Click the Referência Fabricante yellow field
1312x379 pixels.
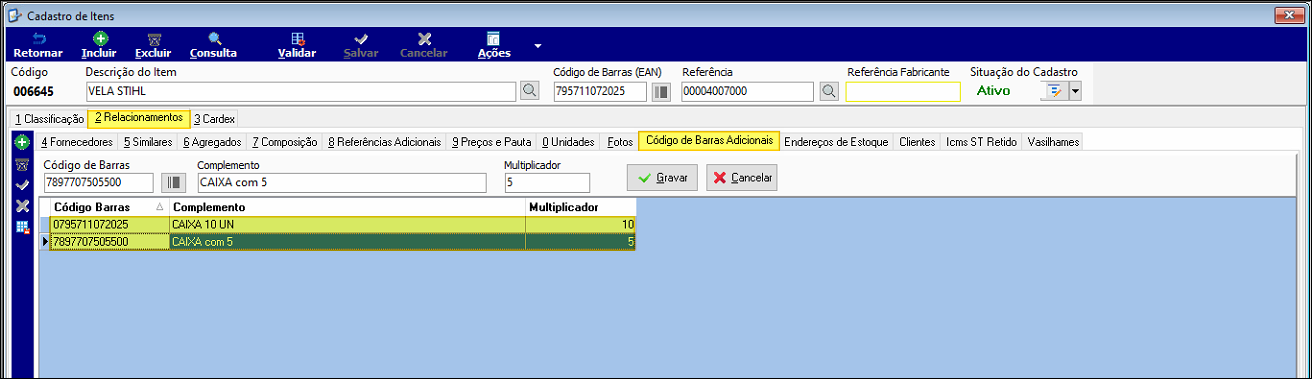pos(903,91)
